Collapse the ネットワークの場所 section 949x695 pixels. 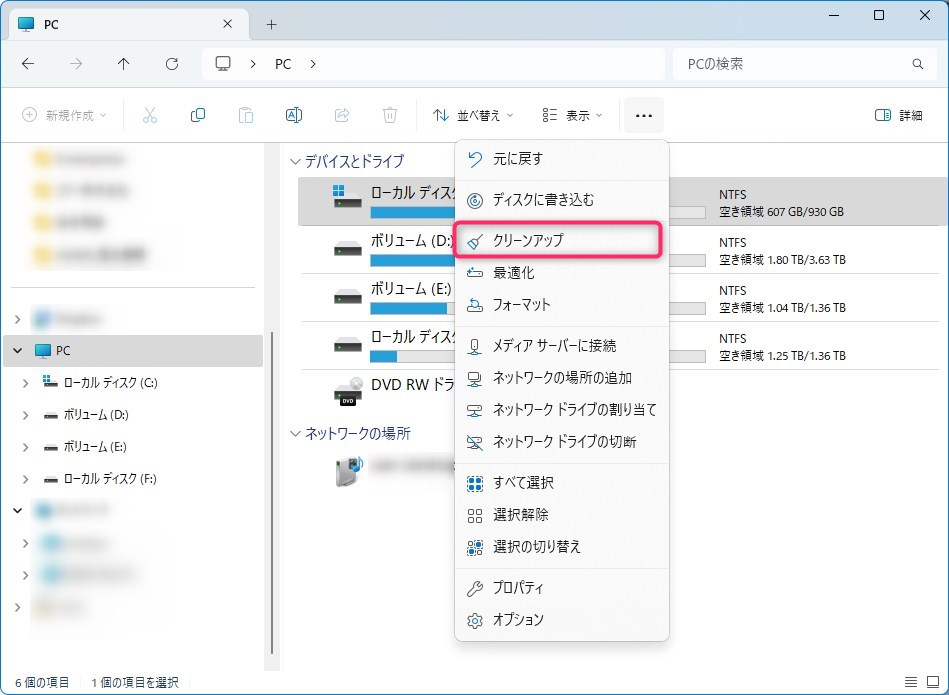pyautogui.click(x=295, y=434)
